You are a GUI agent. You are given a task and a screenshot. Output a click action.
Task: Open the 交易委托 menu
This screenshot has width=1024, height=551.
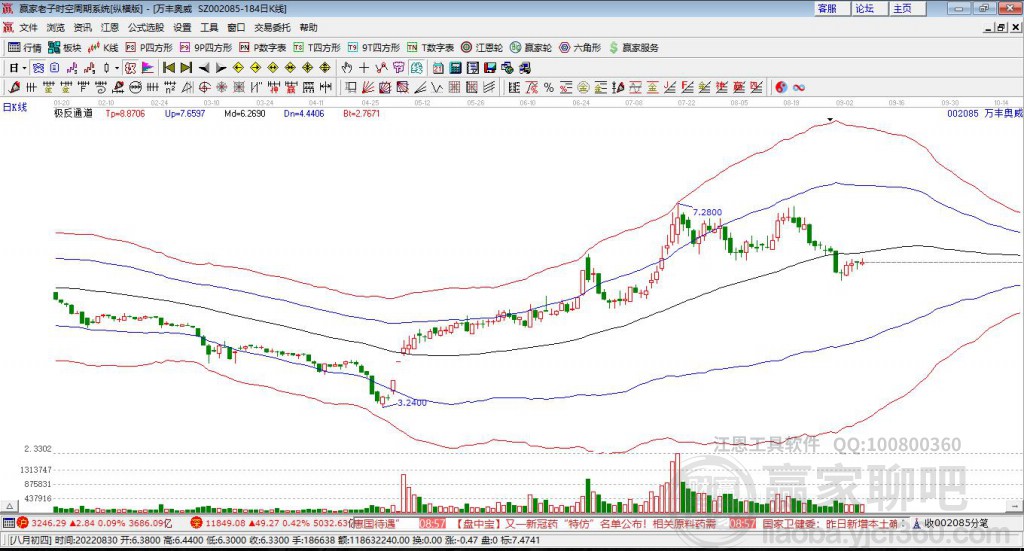(272, 27)
